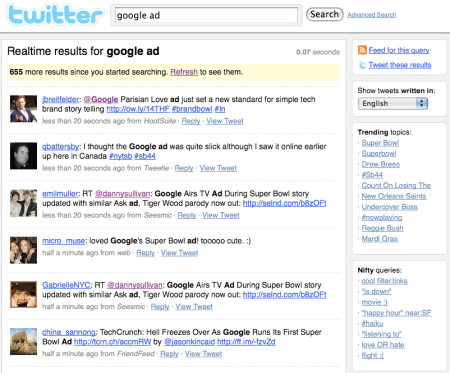Screen dimensions: 450x373
Task: Open trending topic New Orleans Saints
Action: pyautogui.click(x=394, y=196)
